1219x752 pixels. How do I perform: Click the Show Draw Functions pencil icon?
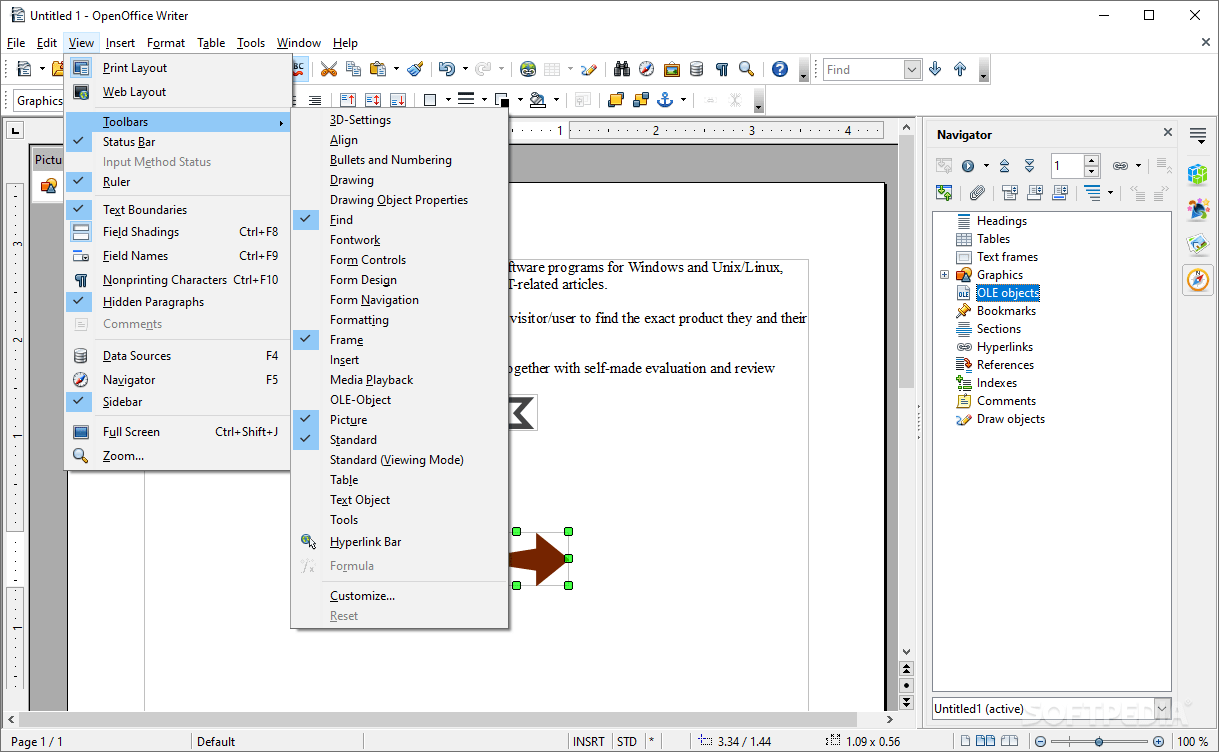tap(589, 69)
